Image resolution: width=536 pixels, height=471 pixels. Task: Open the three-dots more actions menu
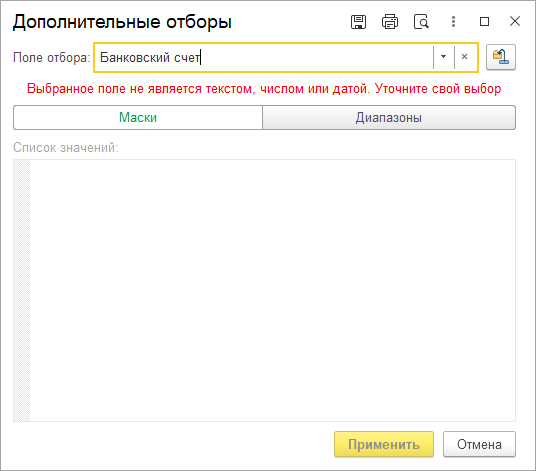tap(453, 22)
